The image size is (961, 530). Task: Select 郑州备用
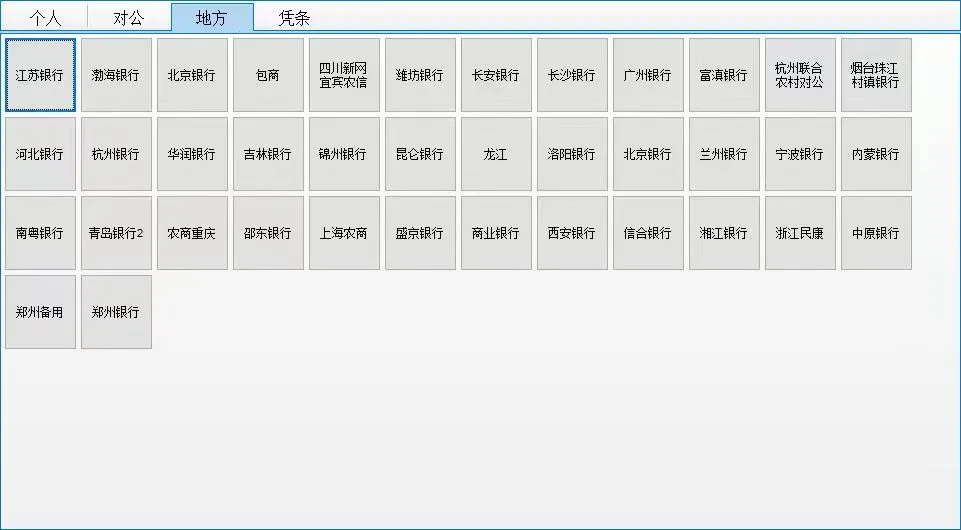40,312
